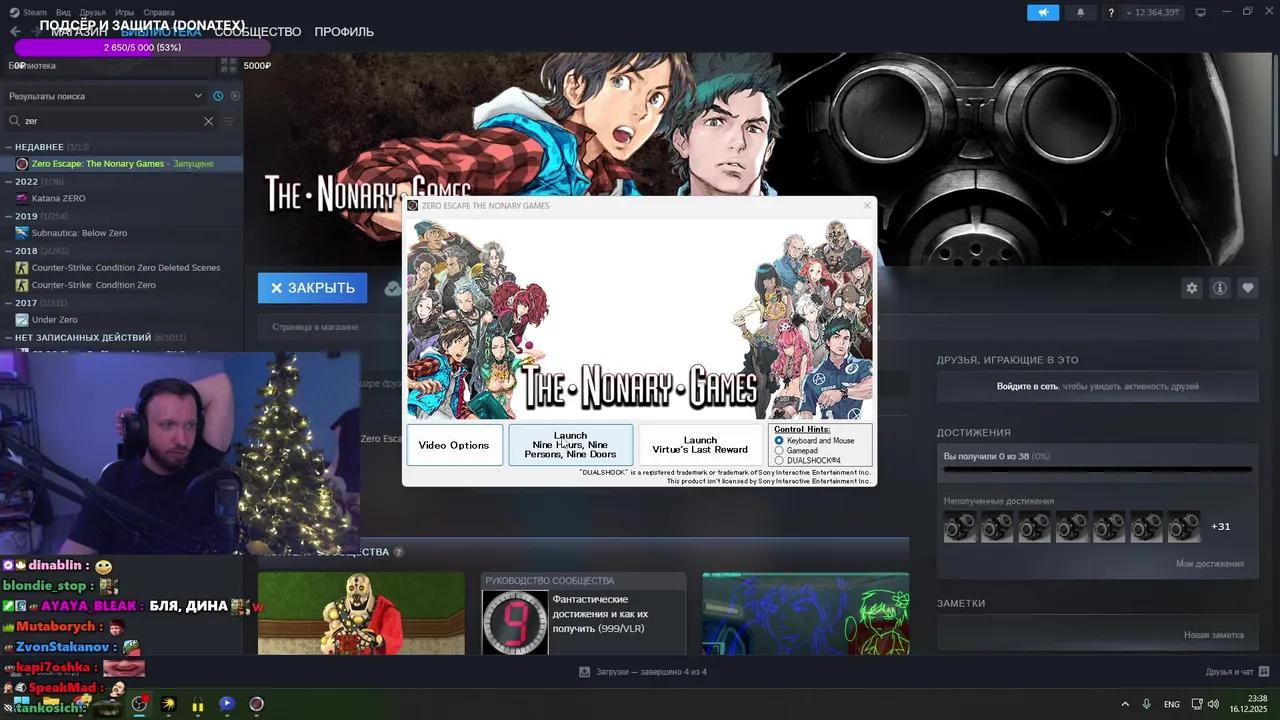The width and height of the screenshot is (1280, 720).
Task: Go back with the Steam back arrow
Action: click(x=15, y=32)
